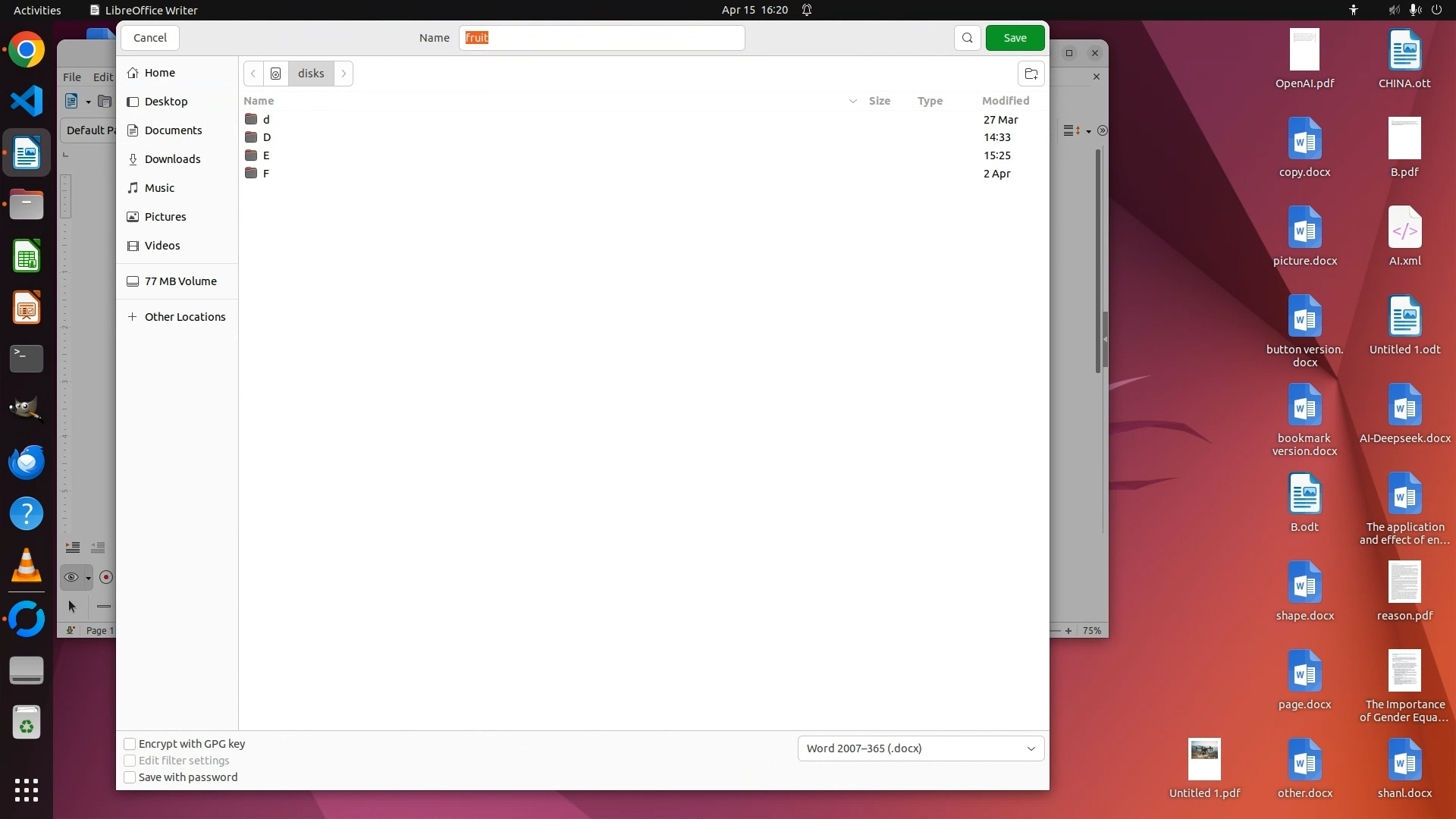Open the Downloads sidebar location
This screenshot has width=1456, height=819.
pyautogui.click(x=172, y=159)
